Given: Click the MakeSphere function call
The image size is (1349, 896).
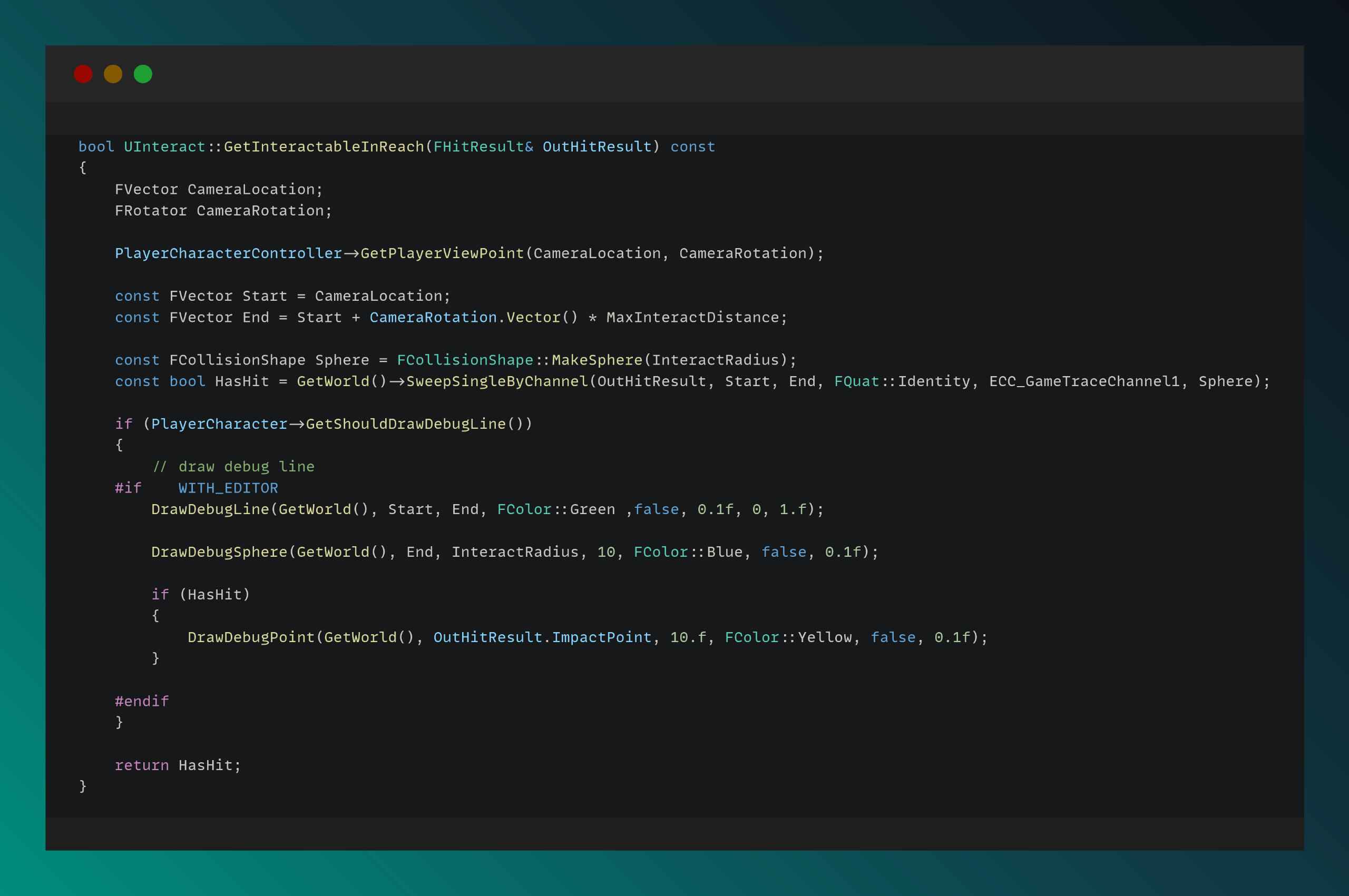Looking at the screenshot, I should click(597, 360).
